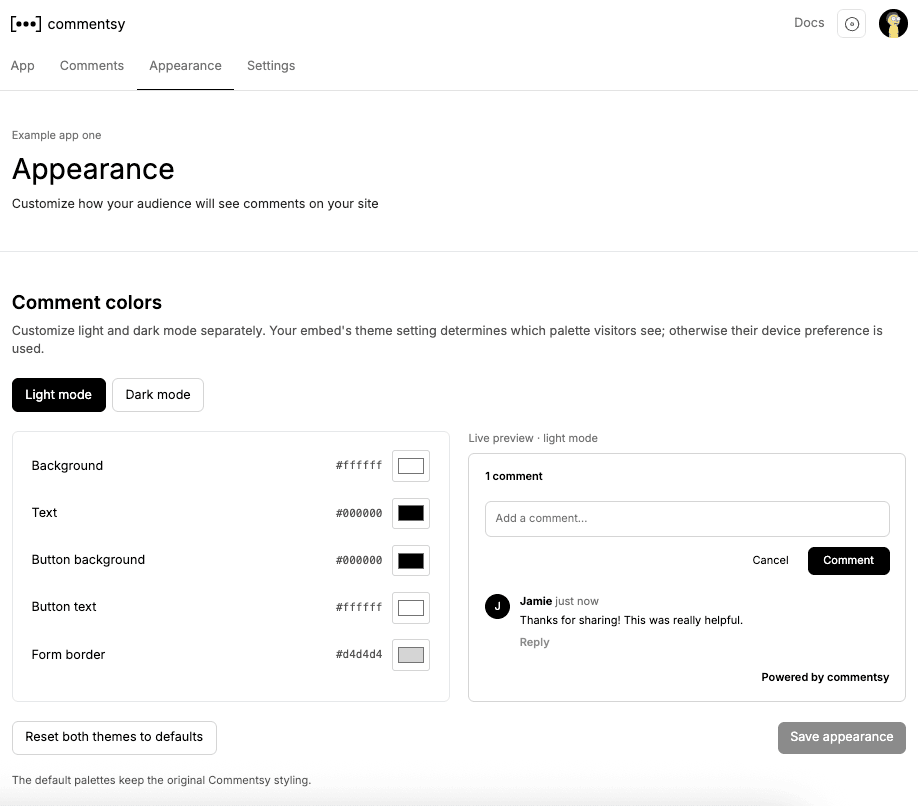918x806 pixels.
Task: Click the commentsy bracket logo icon
Action: click(x=26, y=24)
